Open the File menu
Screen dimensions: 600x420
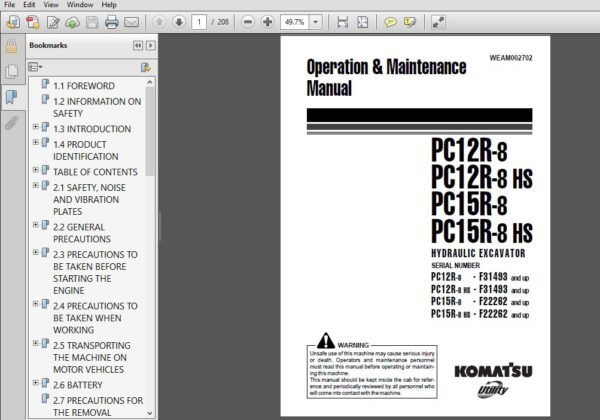pyautogui.click(x=9, y=5)
